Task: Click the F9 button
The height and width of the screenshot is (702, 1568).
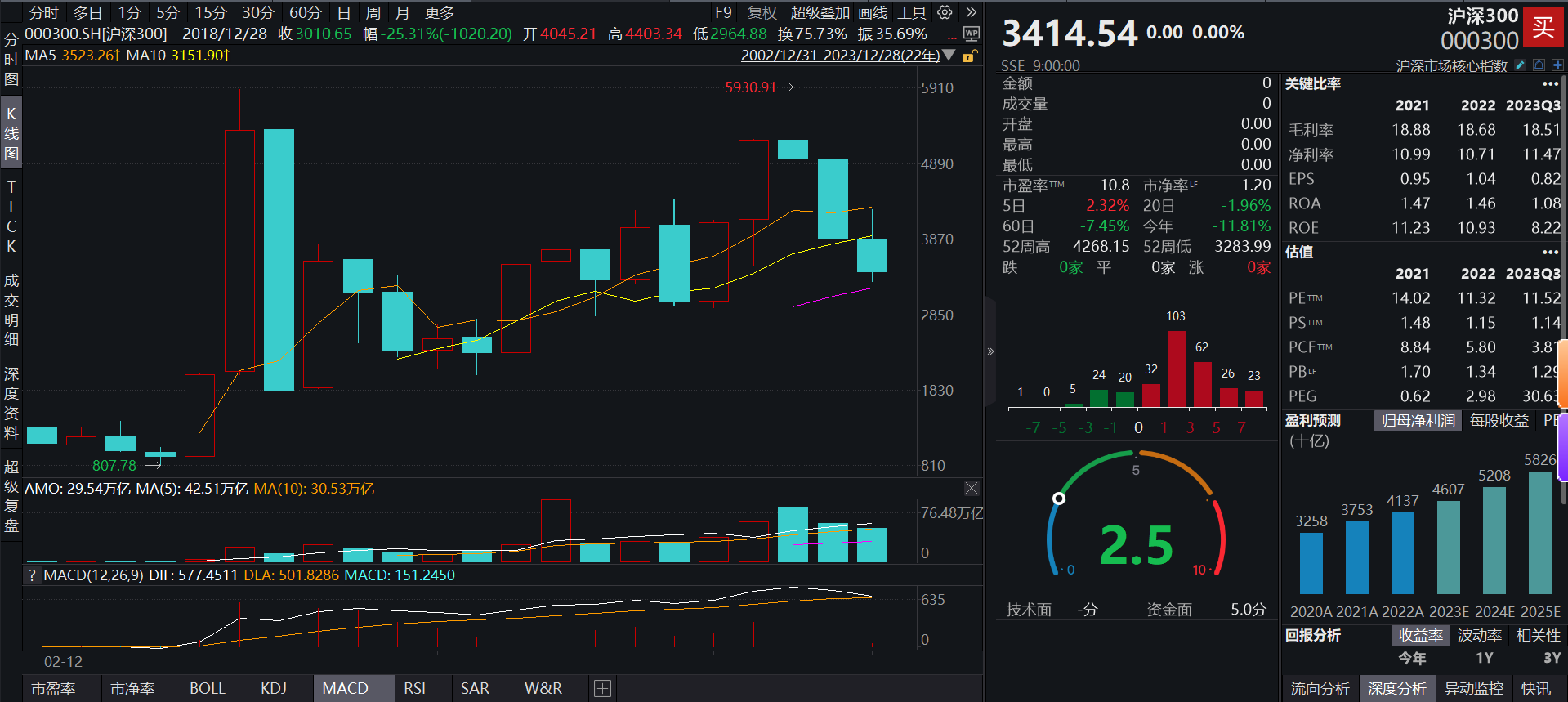Action: pyautogui.click(x=723, y=12)
